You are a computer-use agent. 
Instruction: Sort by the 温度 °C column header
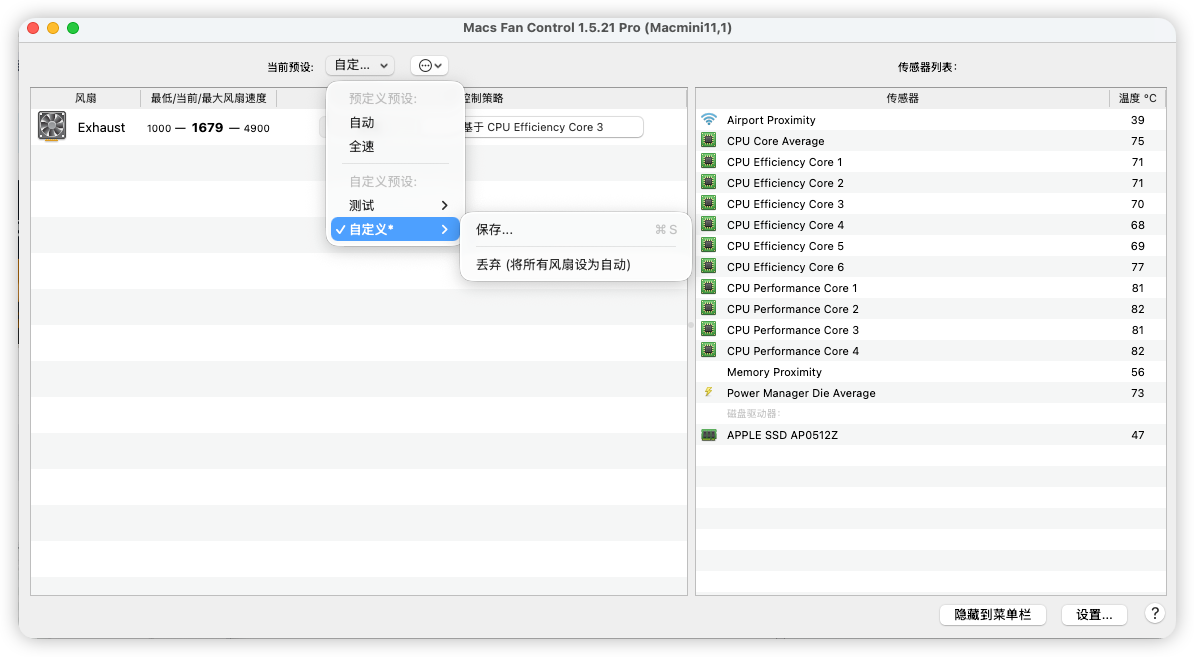[1137, 98]
